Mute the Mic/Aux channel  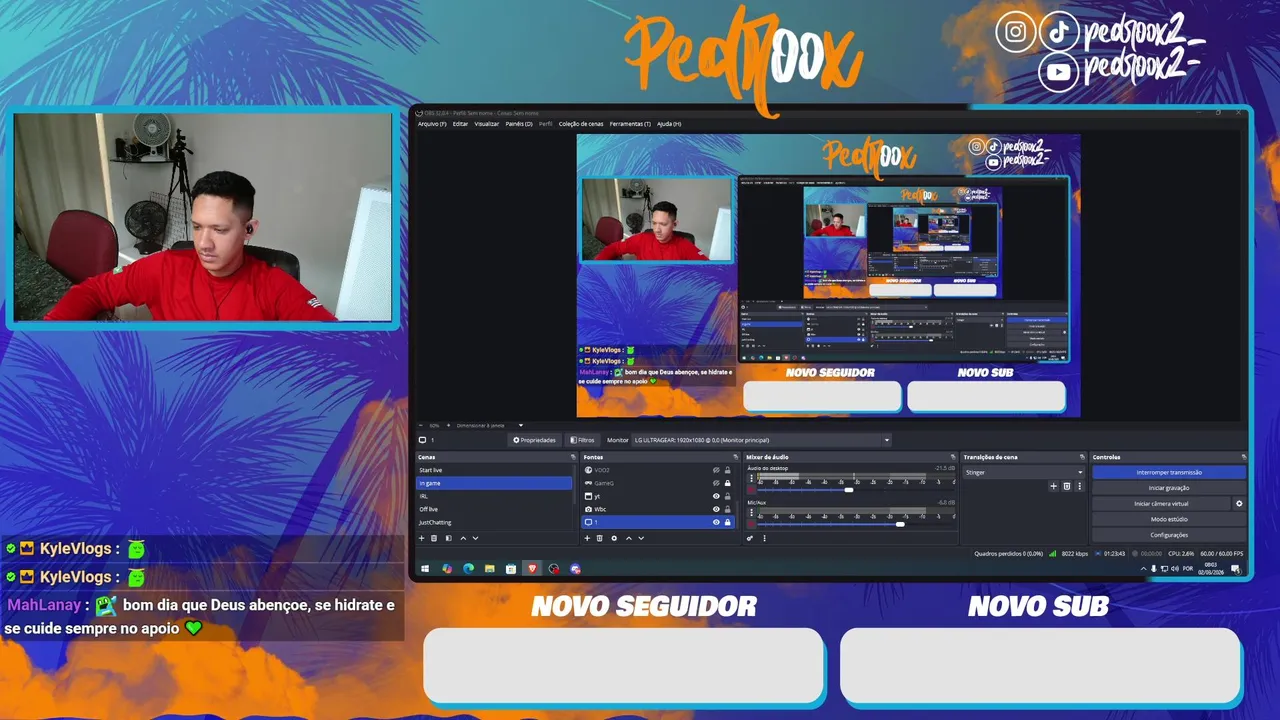751,524
